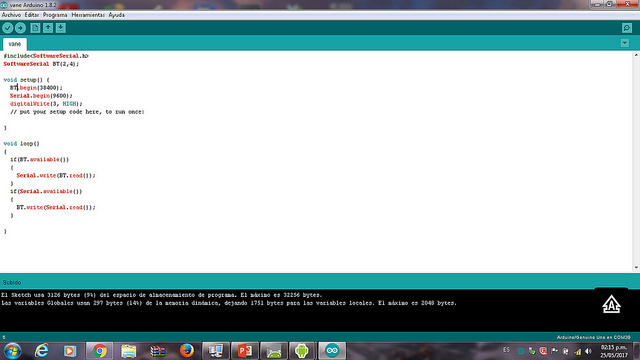Switch to the computer monitors taskbar app
This screenshot has height=360, width=640.
click(216, 351)
